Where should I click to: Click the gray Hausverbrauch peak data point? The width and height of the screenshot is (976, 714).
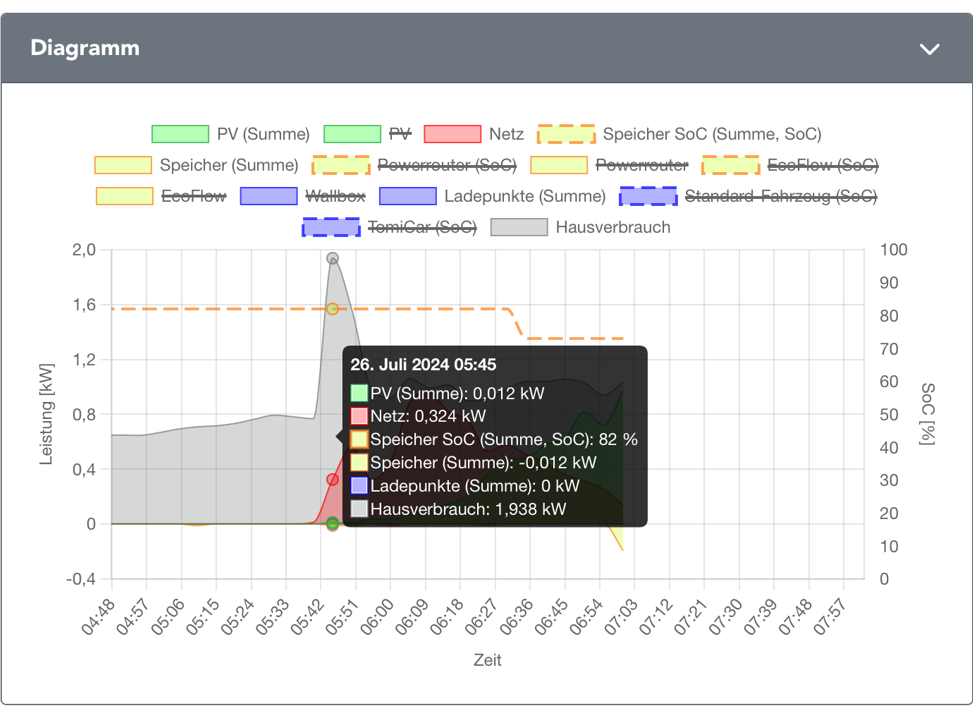[x=333, y=259]
